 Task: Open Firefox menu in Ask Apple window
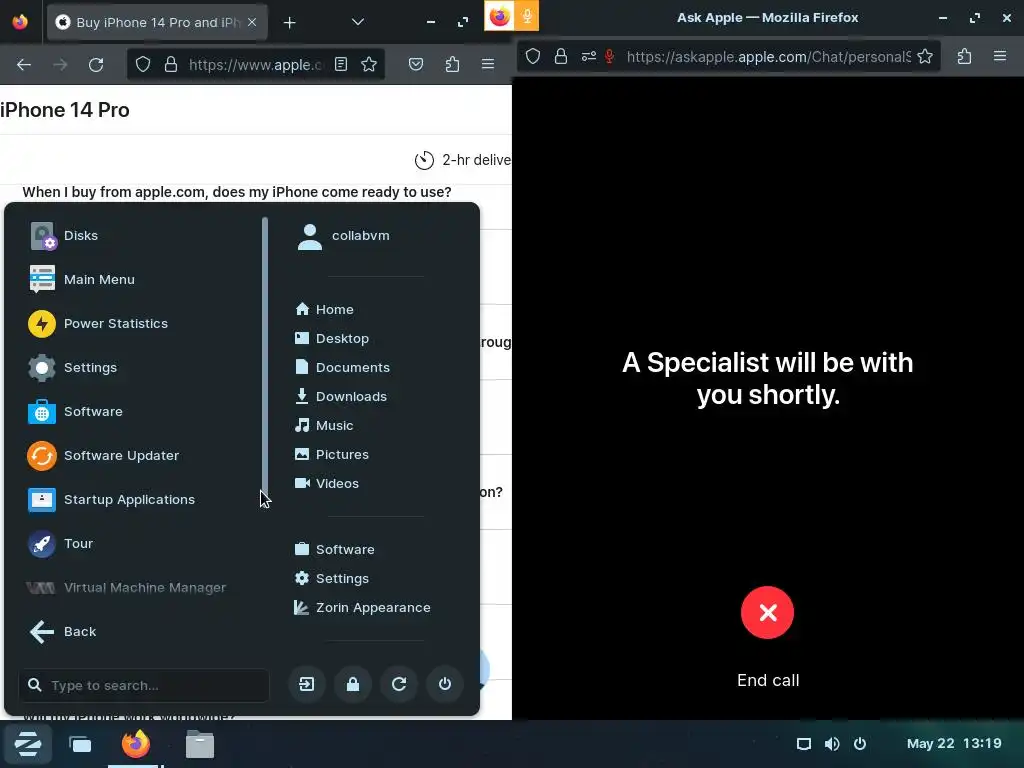[x=1000, y=56]
